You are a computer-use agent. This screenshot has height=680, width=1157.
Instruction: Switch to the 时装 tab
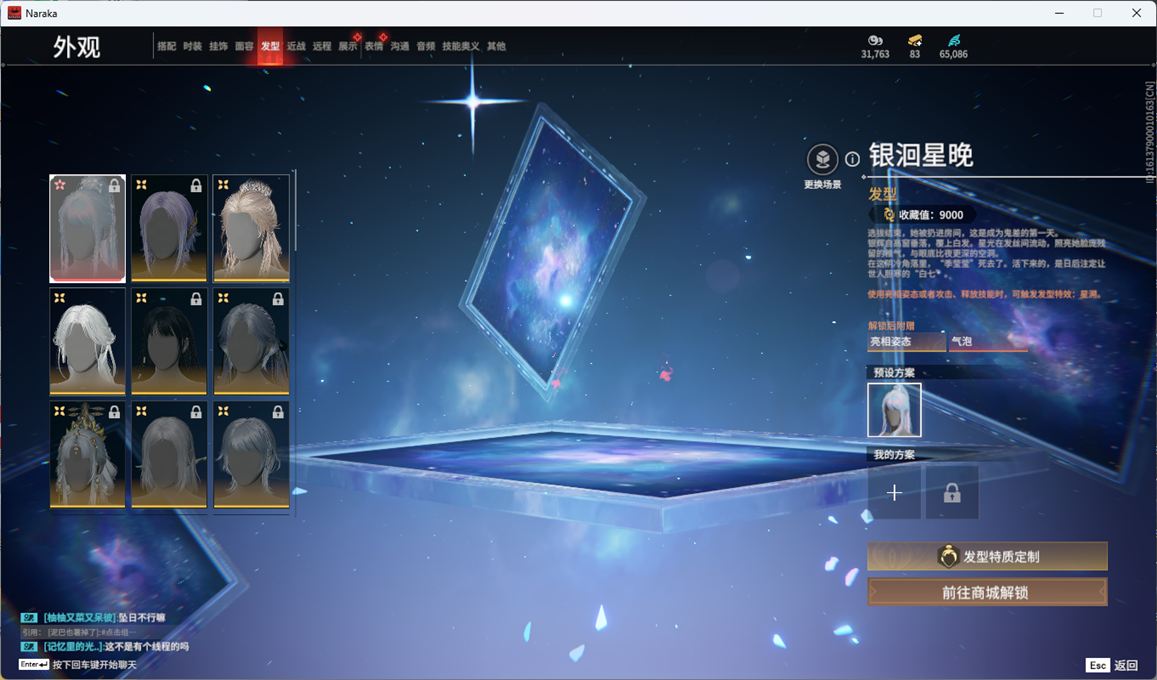pos(192,46)
